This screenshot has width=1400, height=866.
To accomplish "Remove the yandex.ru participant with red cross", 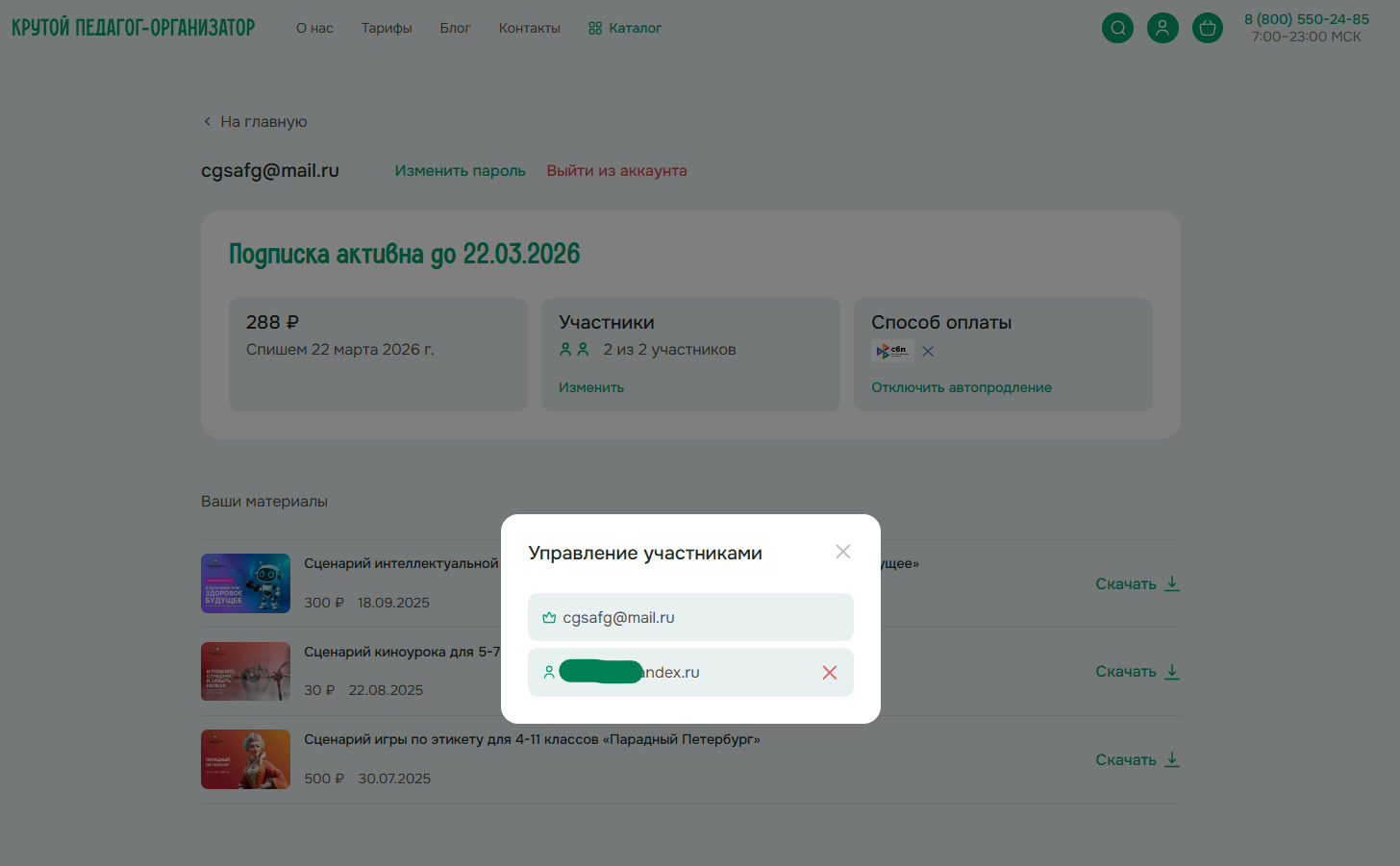I will pyautogui.click(x=830, y=673).
